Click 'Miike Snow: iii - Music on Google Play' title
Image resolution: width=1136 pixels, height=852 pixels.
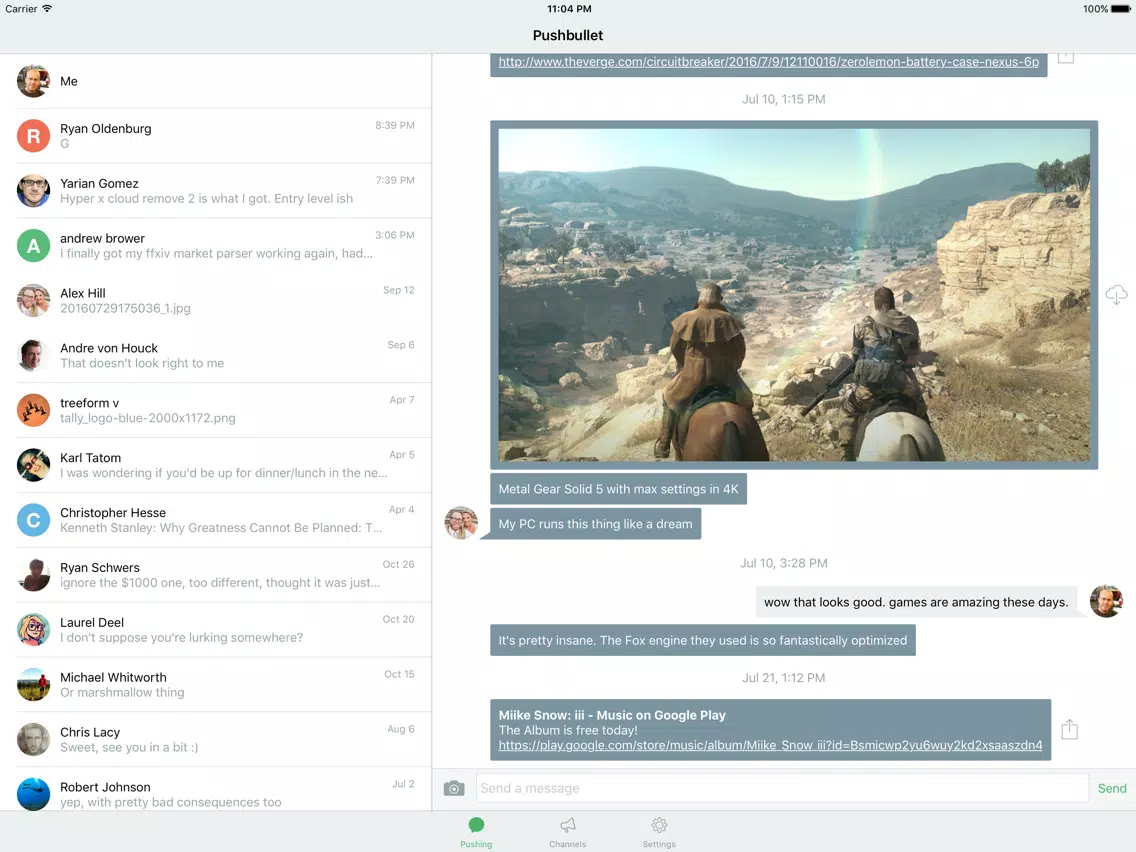pyautogui.click(x=611, y=715)
